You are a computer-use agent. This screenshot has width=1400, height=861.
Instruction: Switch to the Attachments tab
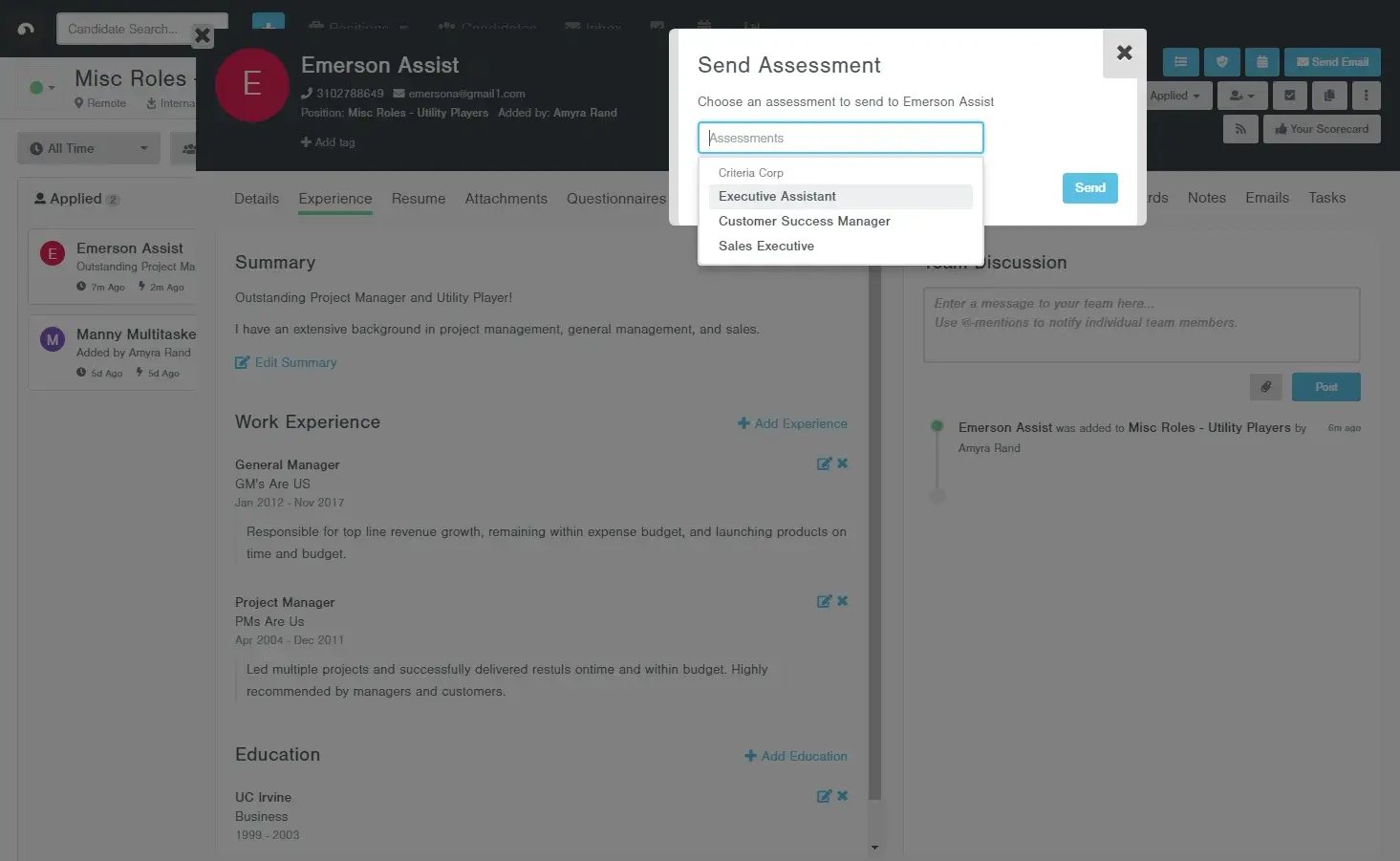506,199
